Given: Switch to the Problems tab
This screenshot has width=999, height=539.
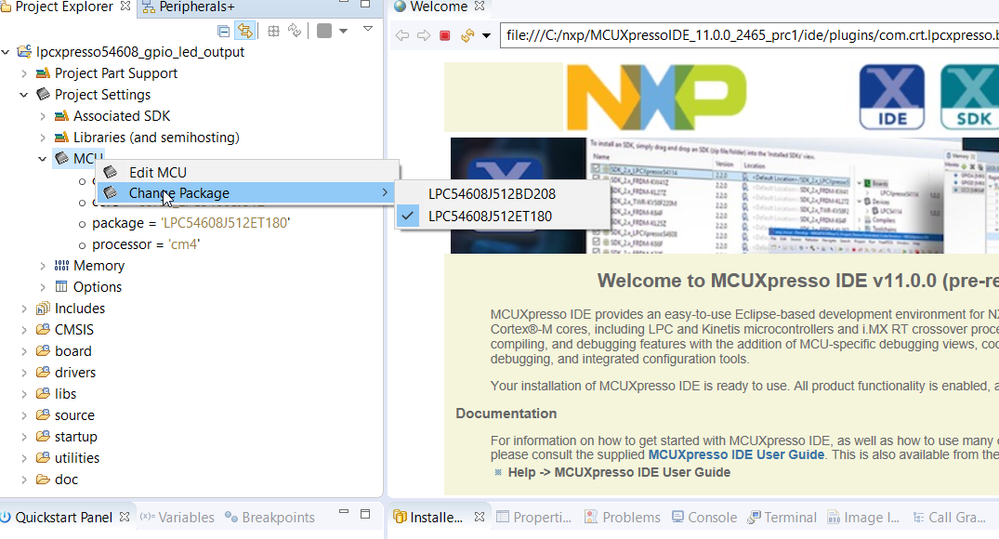Looking at the screenshot, I should click(622, 517).
